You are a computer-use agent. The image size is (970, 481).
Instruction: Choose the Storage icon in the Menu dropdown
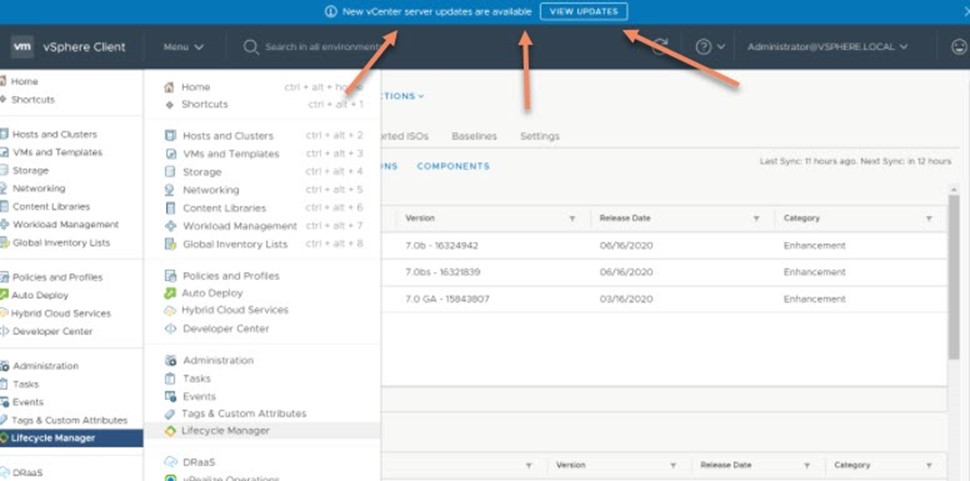click(x=170, y=172)
